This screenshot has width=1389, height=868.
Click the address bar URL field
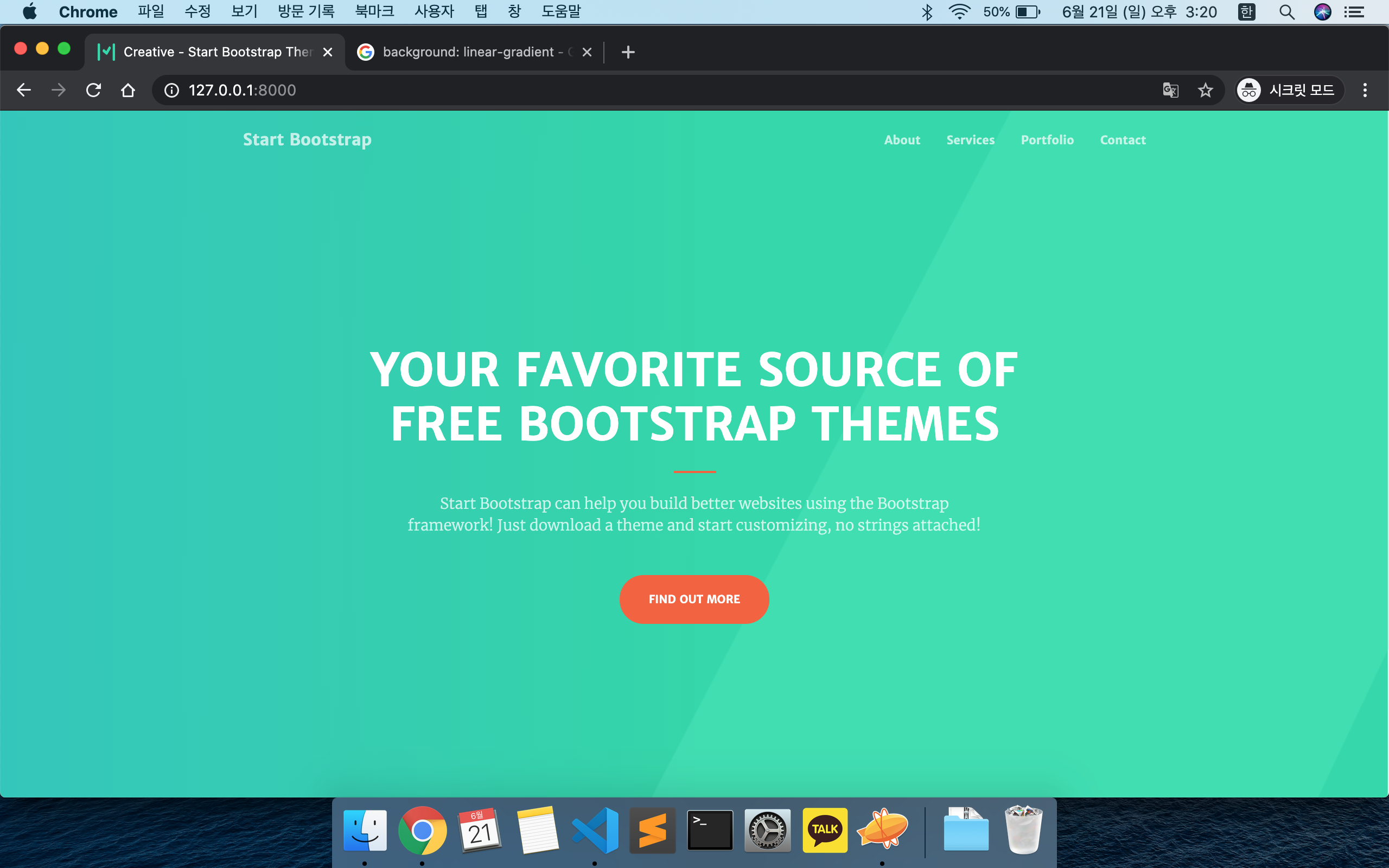632,90
